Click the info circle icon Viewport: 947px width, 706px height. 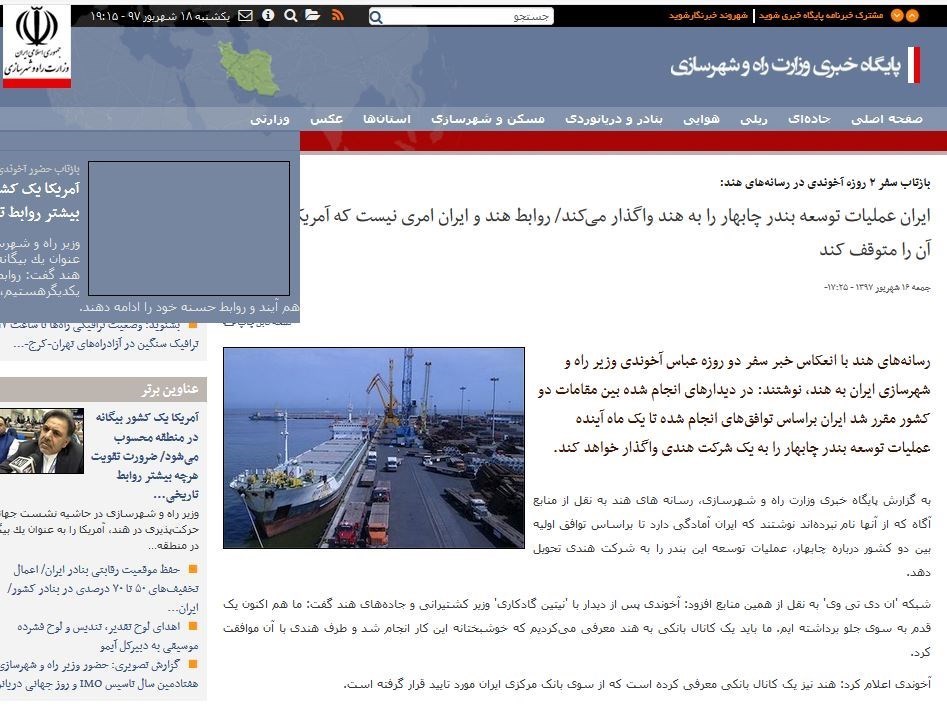click(x=268, y=16)
